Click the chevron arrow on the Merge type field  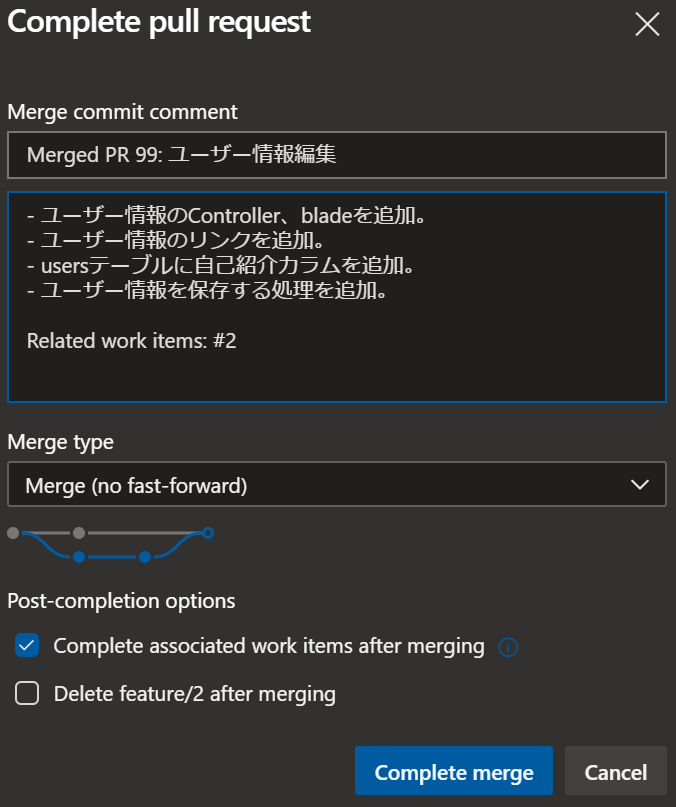[640, 484]
